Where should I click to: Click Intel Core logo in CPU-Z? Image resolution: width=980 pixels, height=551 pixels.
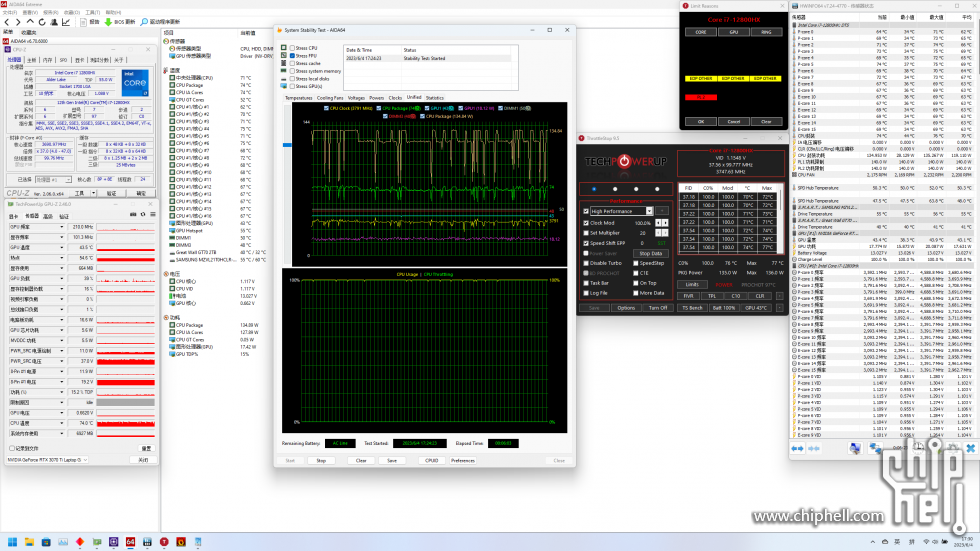135,82
